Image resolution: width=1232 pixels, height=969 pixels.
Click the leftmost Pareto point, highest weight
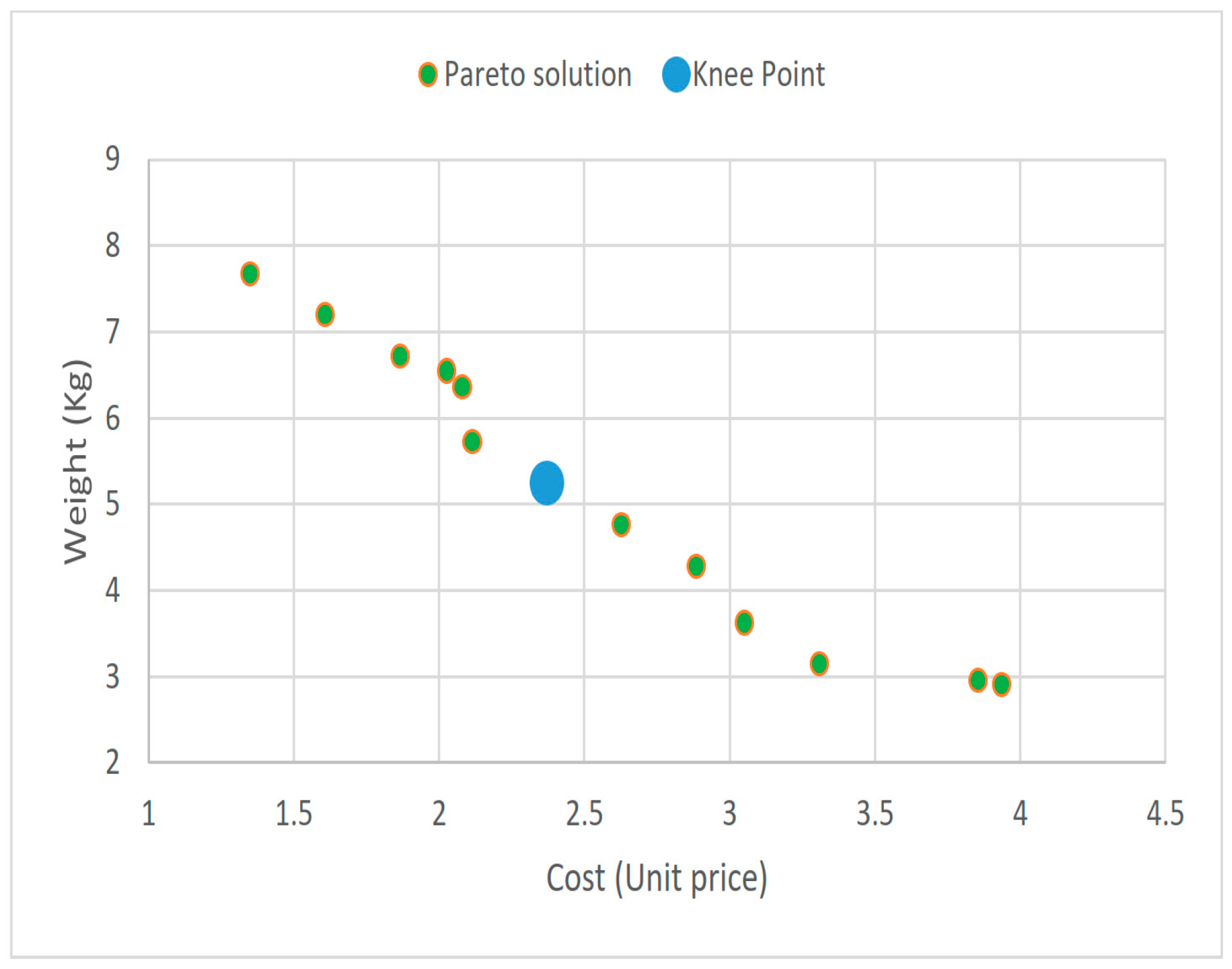click(x=250, y=274)
